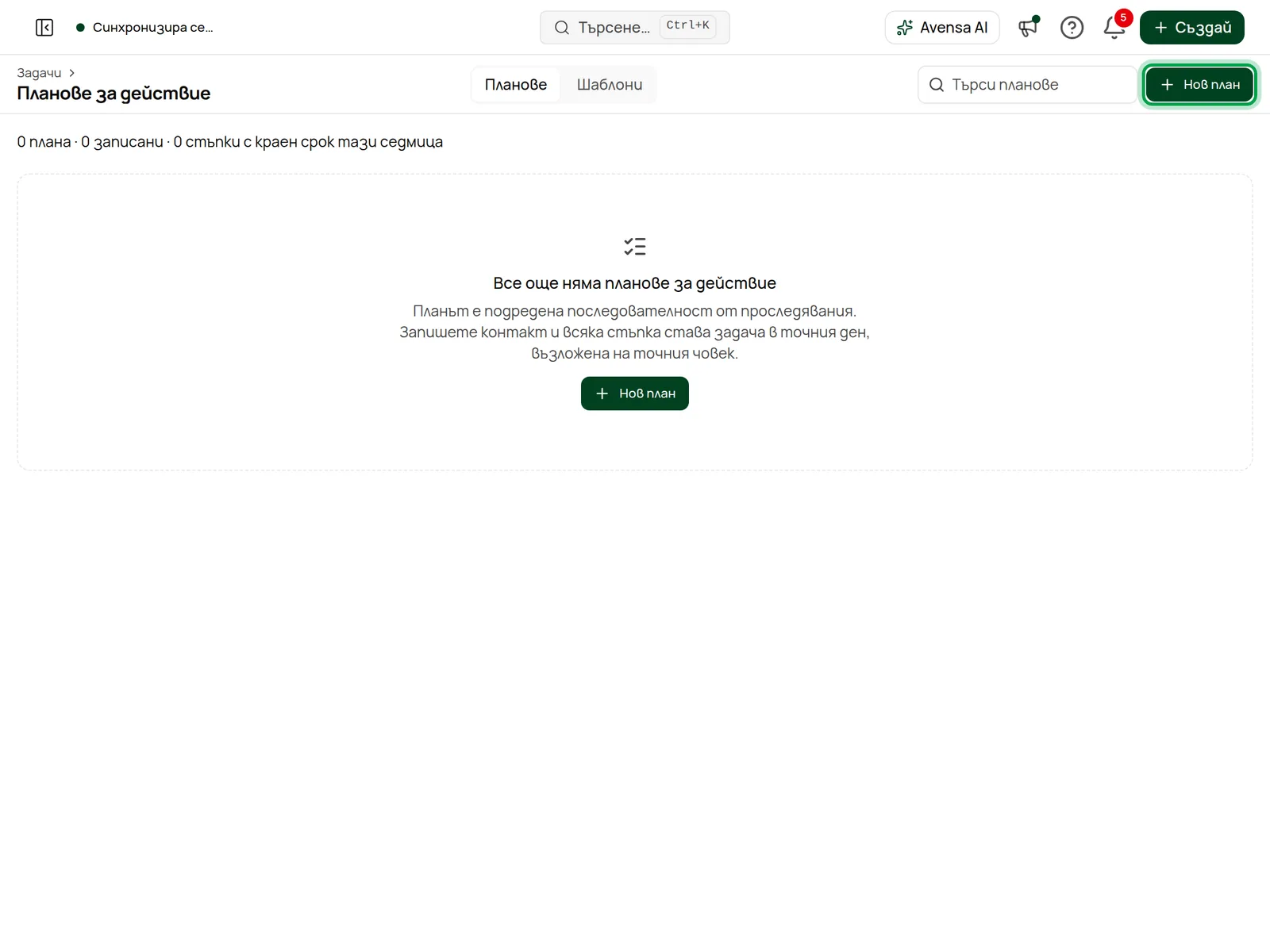Click the Ctrl+K shortcut badge
The height and width of the screenshot is (952, 1270).
687,26
